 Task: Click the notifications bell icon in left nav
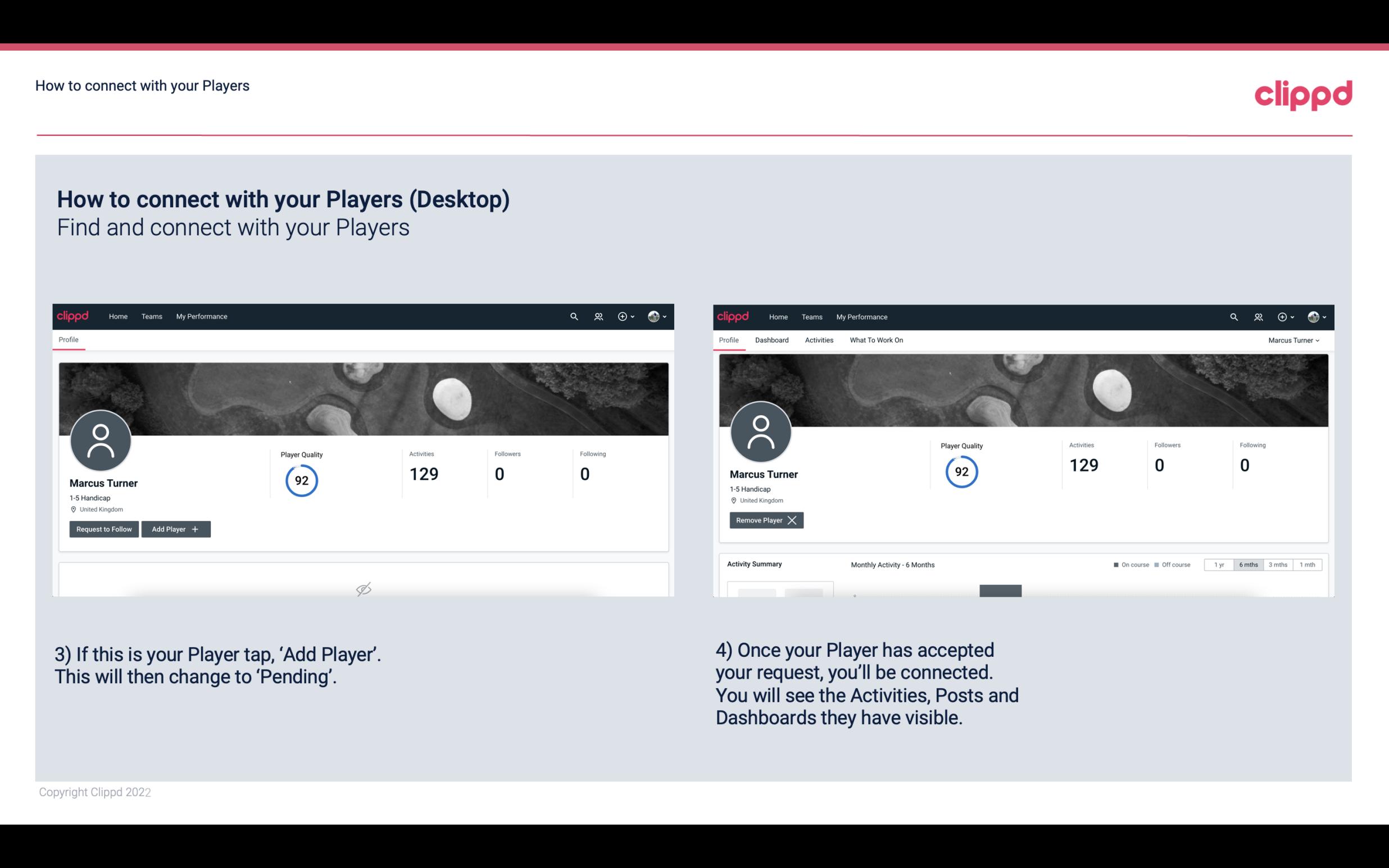point(597,316)
